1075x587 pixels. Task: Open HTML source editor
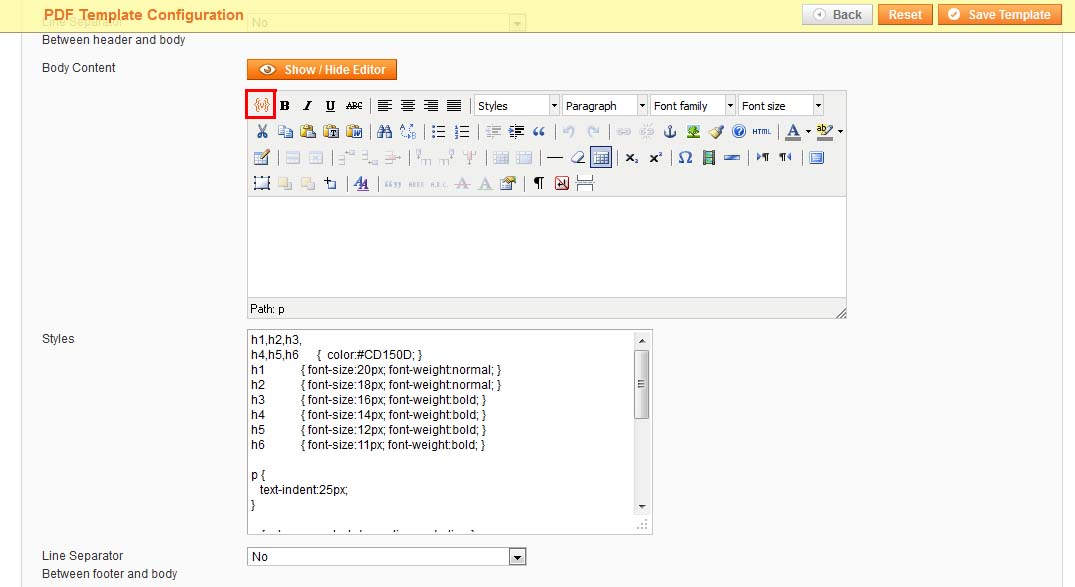762,131
